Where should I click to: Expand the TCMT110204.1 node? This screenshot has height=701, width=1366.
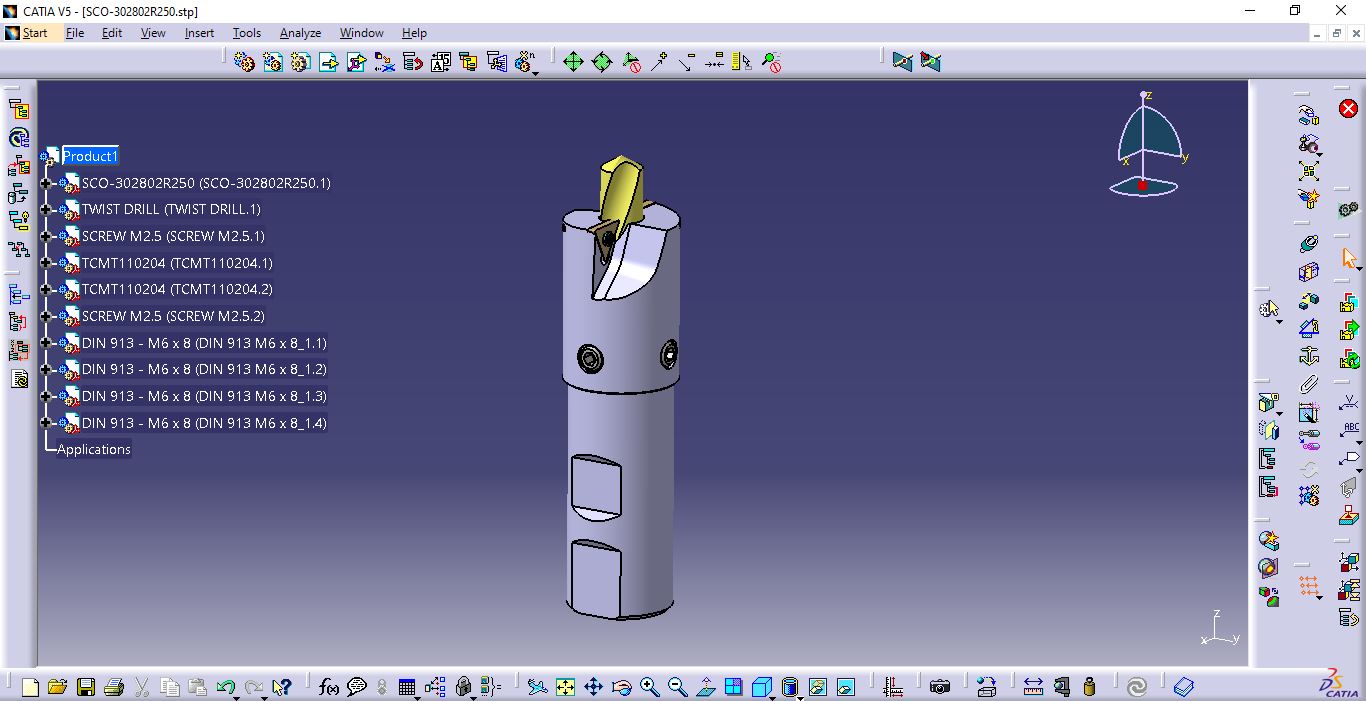pyautogui.click(x=45, y=263)
